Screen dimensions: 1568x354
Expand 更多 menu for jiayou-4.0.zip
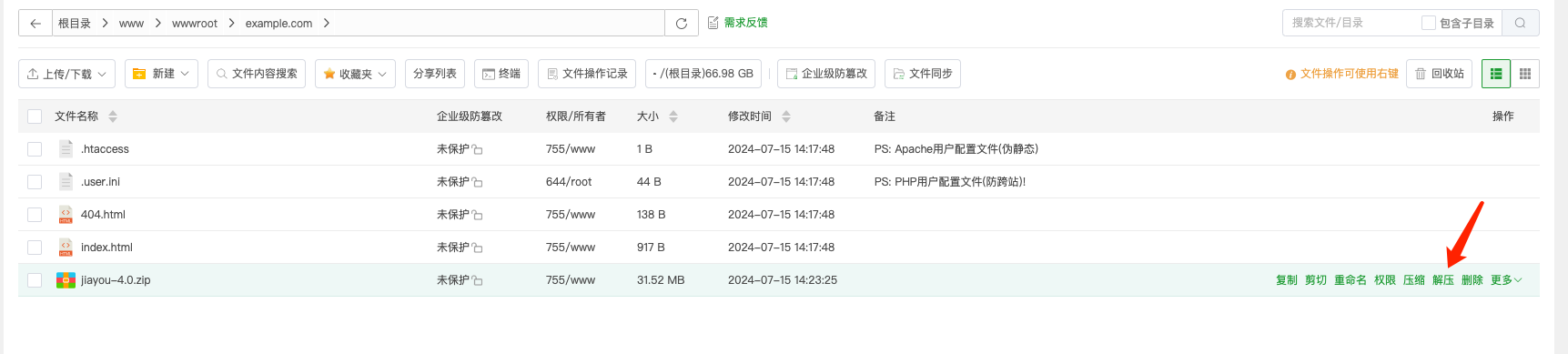click(1506, 280)
